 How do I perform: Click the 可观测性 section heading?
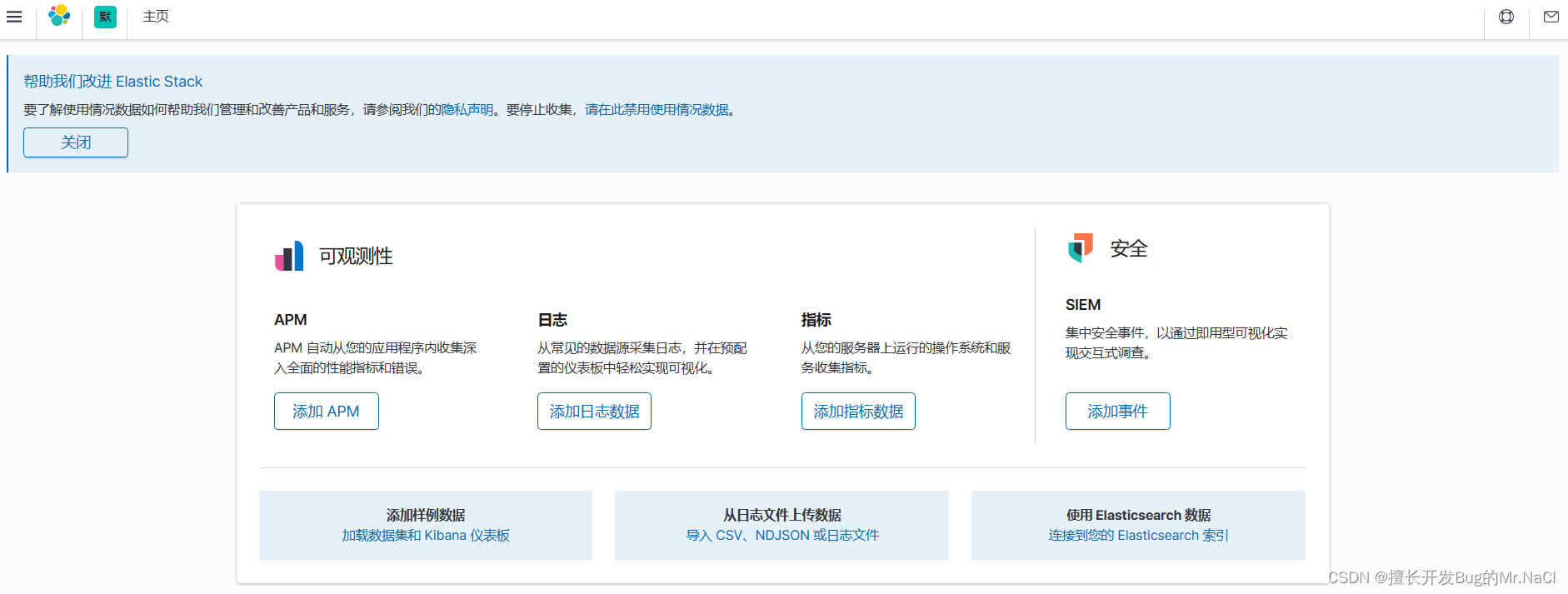[356, 257]
